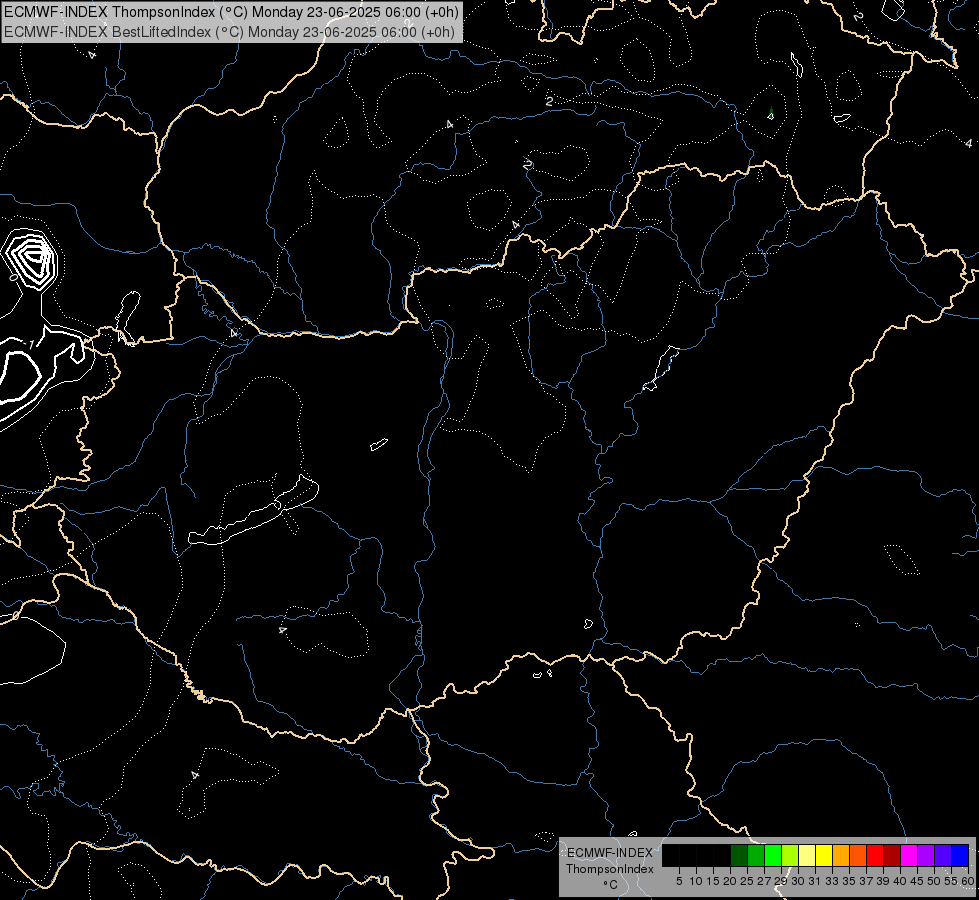The width and height of the screenshot is (979, 900).
Task: Select the bright yellow 31-33 legend swatch
Action: click(x=824, y=855)
